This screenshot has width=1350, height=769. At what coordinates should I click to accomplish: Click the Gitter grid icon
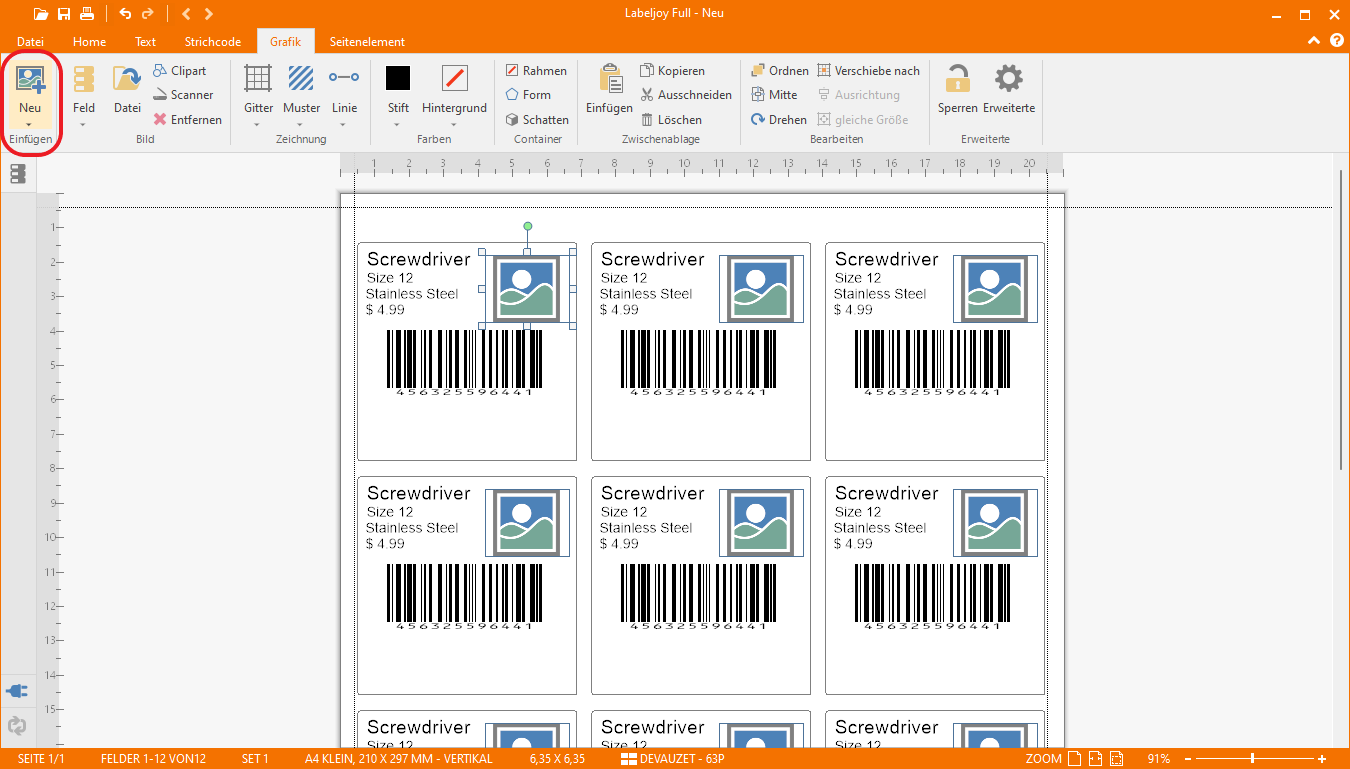[258, 78]
